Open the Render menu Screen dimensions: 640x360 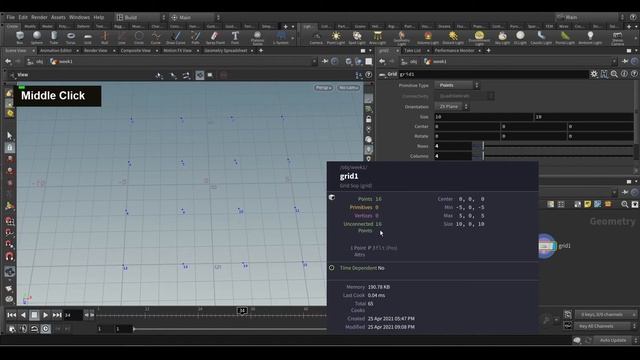point(39,17)
